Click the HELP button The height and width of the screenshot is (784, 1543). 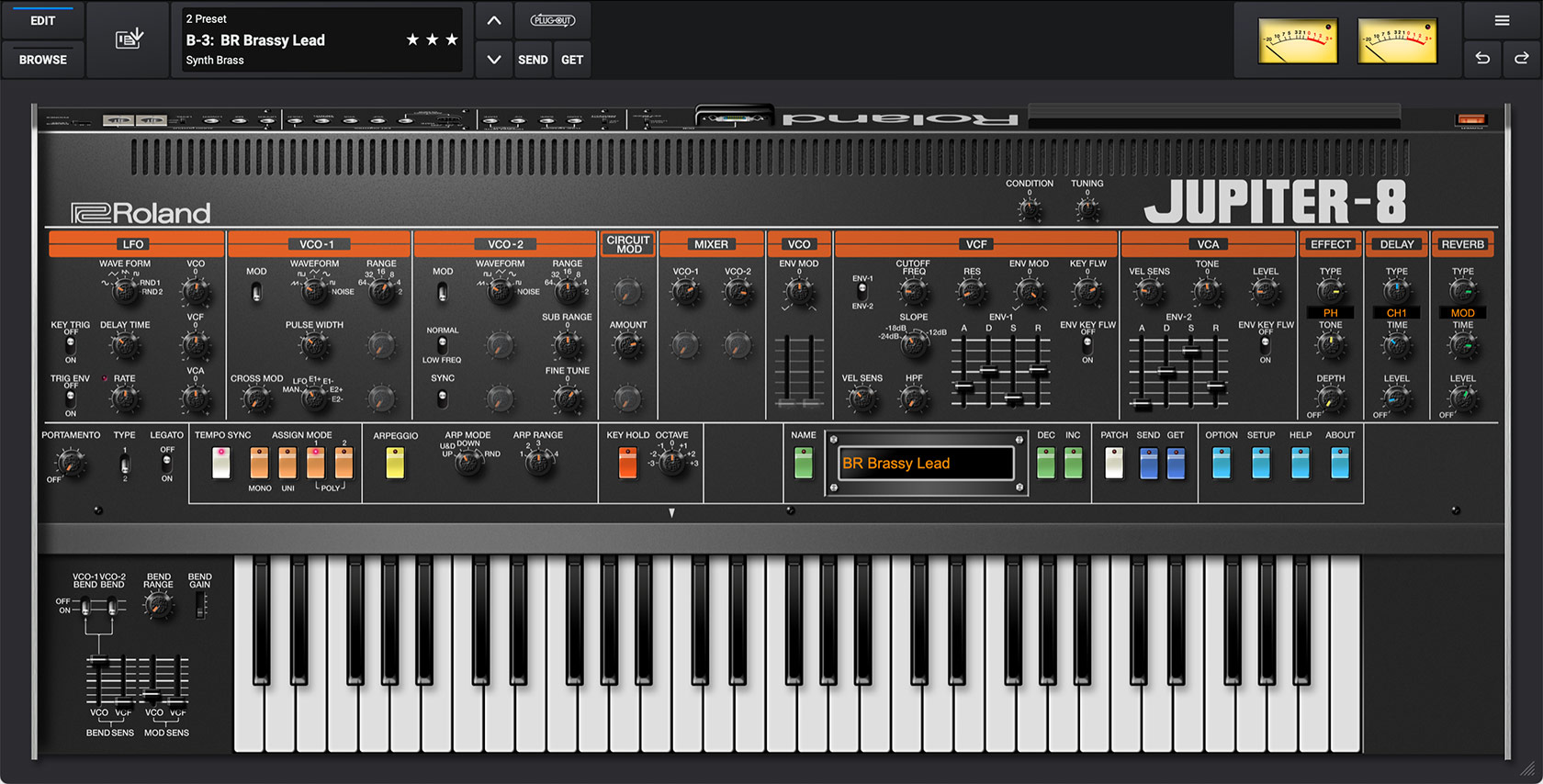pos(1301,463)
